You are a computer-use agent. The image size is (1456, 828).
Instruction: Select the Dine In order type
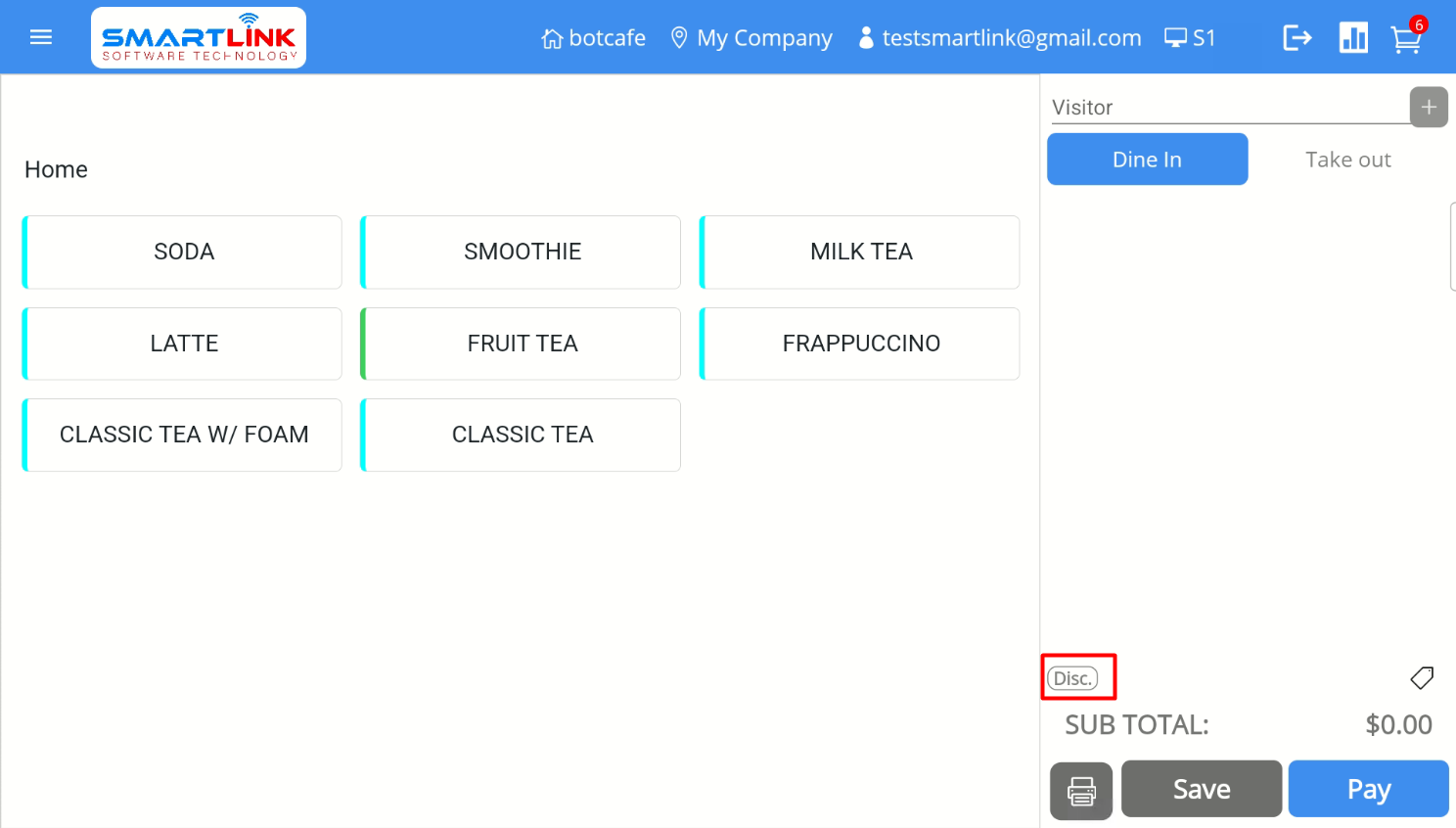pos(1147,160)
